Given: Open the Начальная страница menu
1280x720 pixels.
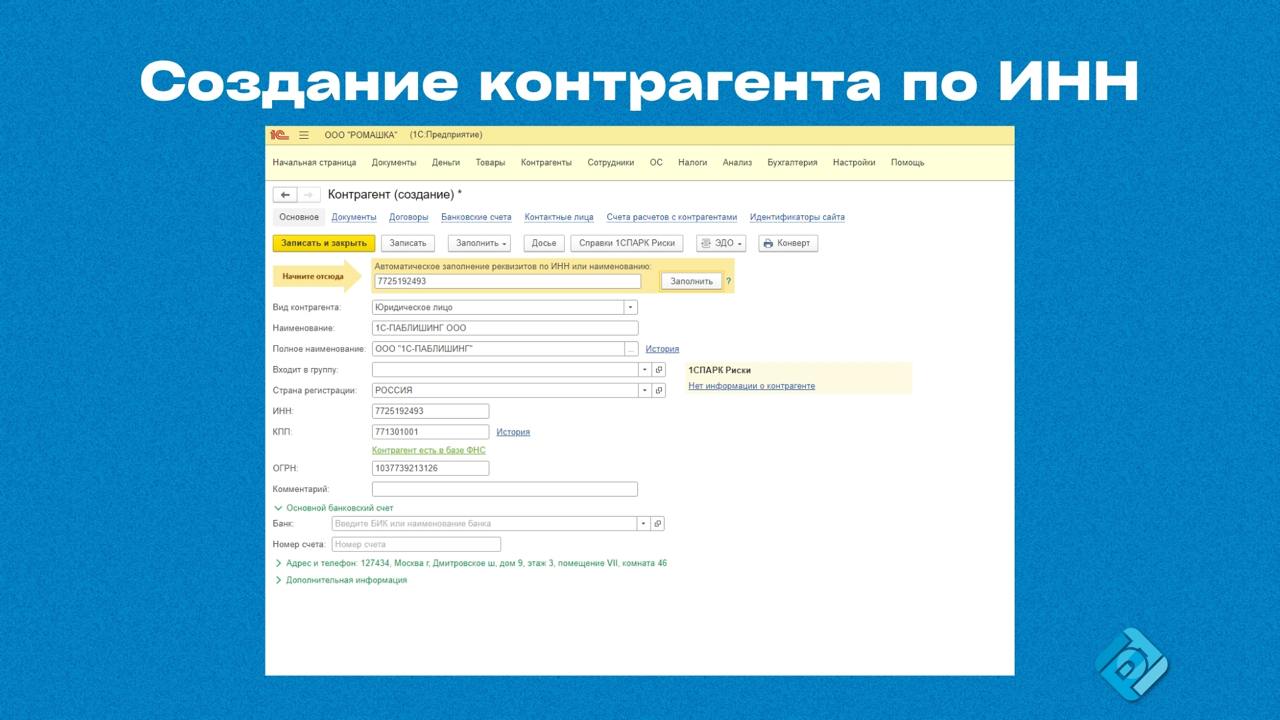Looking at the screenshot, I should [314, 162].
